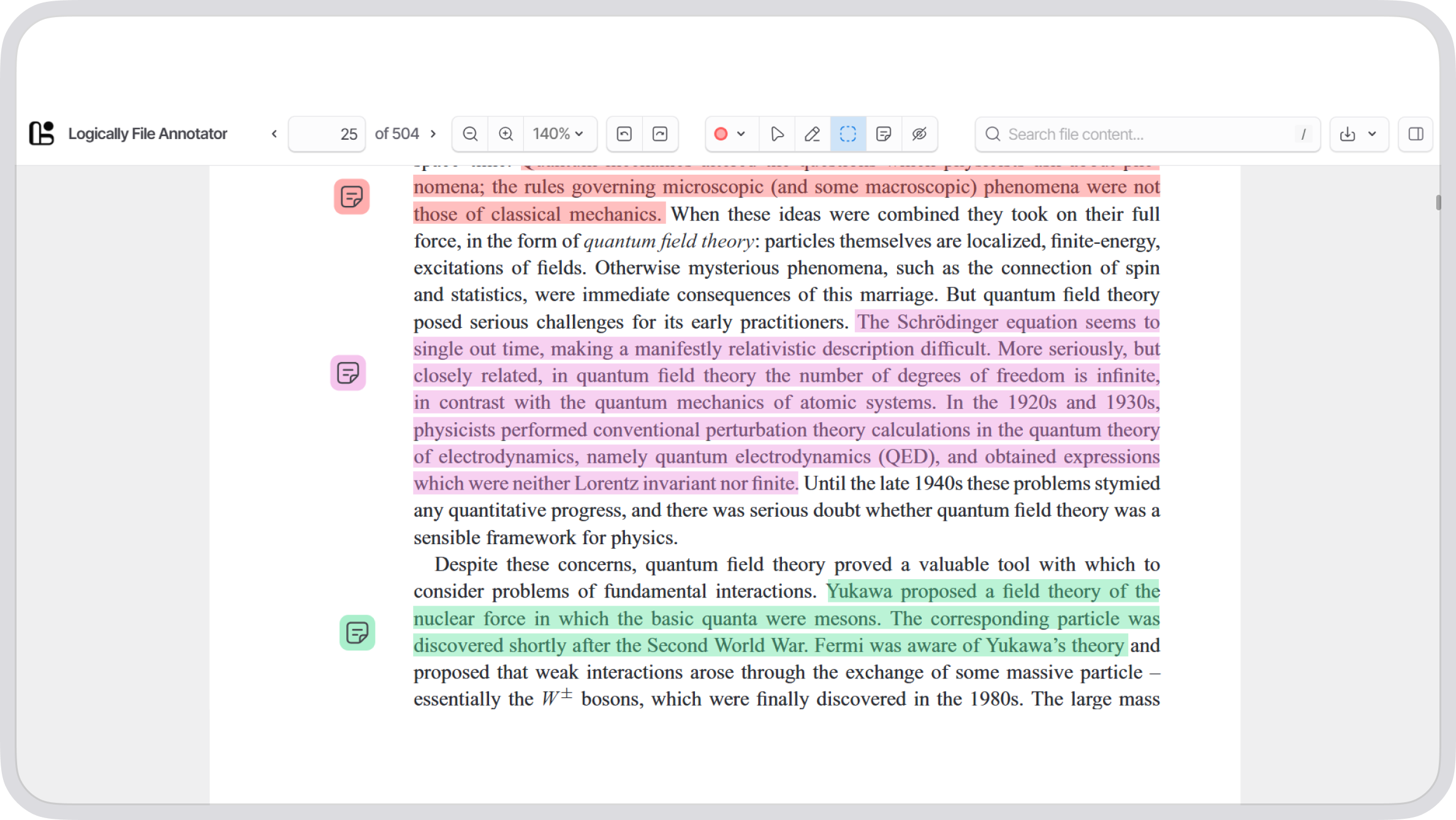Click the vertical scrollbar thumb
The image size is (1456, 820).
(x=1438, y=202)
